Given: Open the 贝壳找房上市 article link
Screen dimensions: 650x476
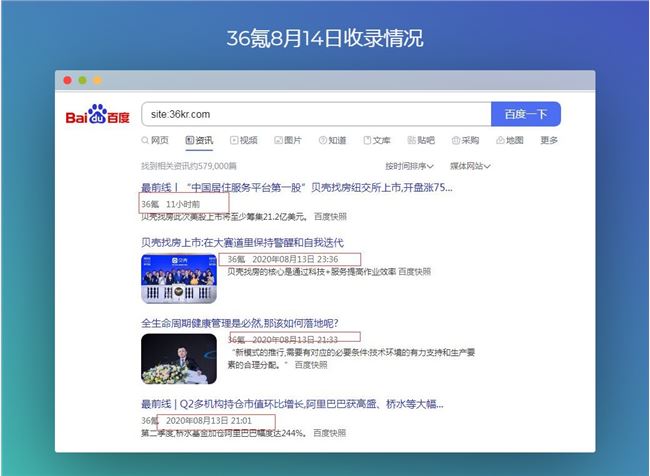Looking at the screenshot, I should click(243, 242).
